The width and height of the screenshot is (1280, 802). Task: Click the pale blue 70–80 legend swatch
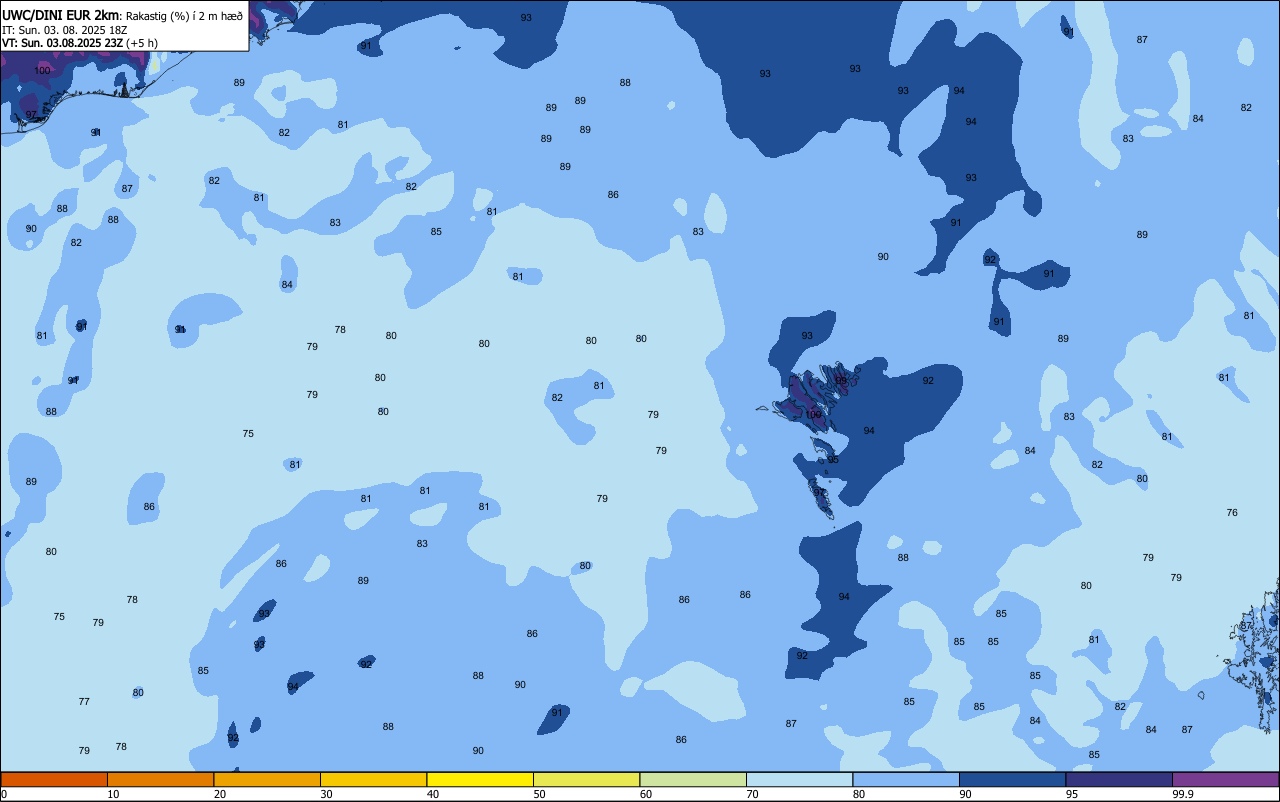click(x=799, y=779)
